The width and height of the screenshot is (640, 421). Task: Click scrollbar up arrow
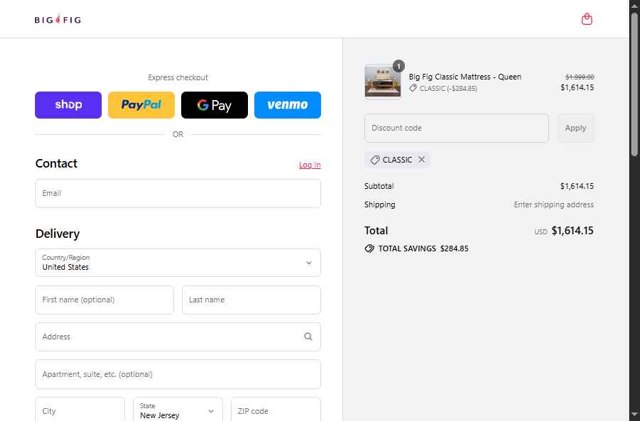point(634,4)
